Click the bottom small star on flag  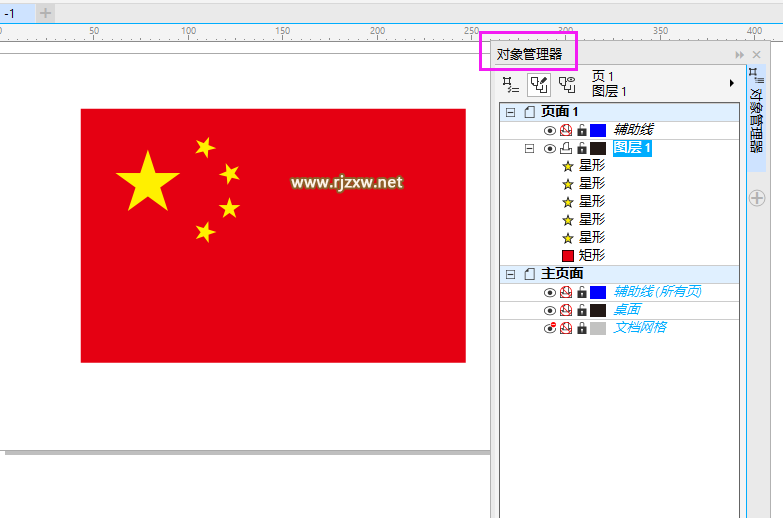click(x=205, y=232)
